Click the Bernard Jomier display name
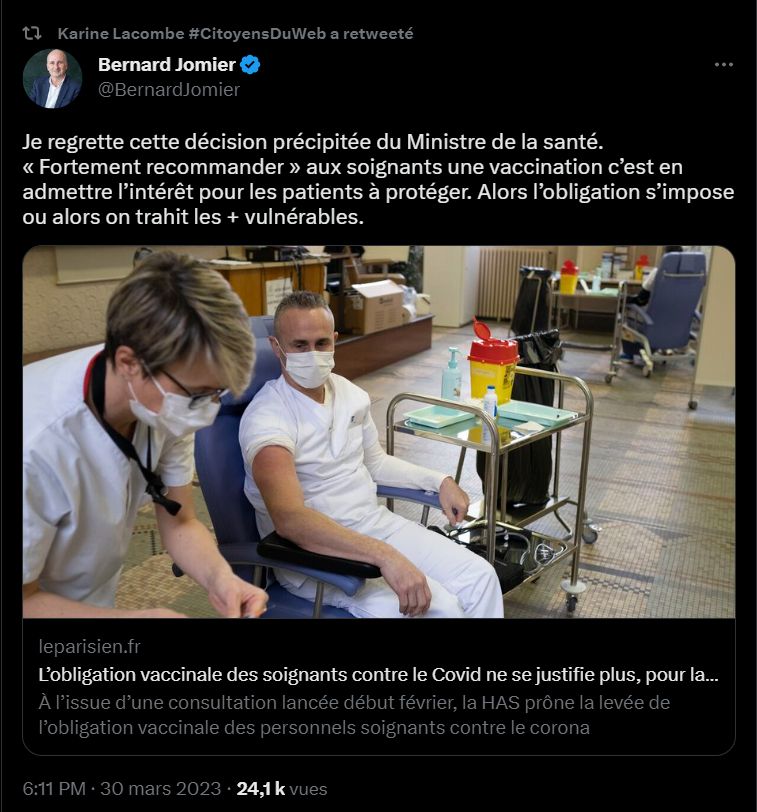Viewport: 757px width, 812px height. (x=167, y=65)
